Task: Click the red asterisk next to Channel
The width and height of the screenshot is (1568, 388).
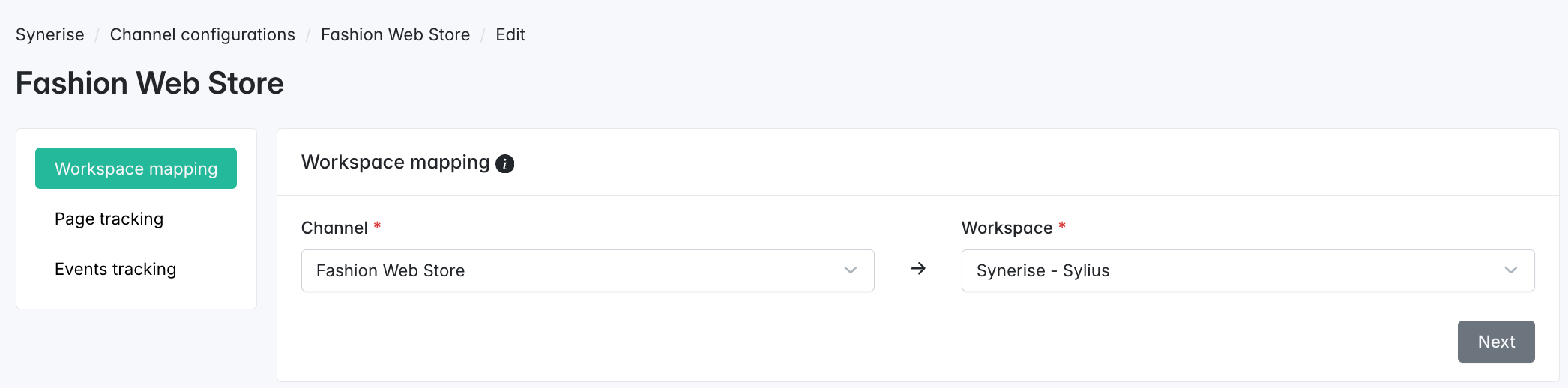Action: coord(378,226)
